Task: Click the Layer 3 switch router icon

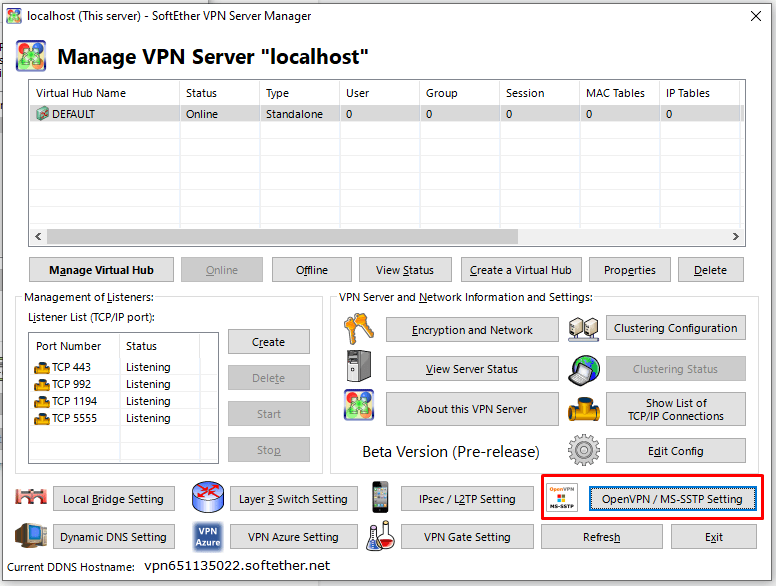Action: point(207,498)
